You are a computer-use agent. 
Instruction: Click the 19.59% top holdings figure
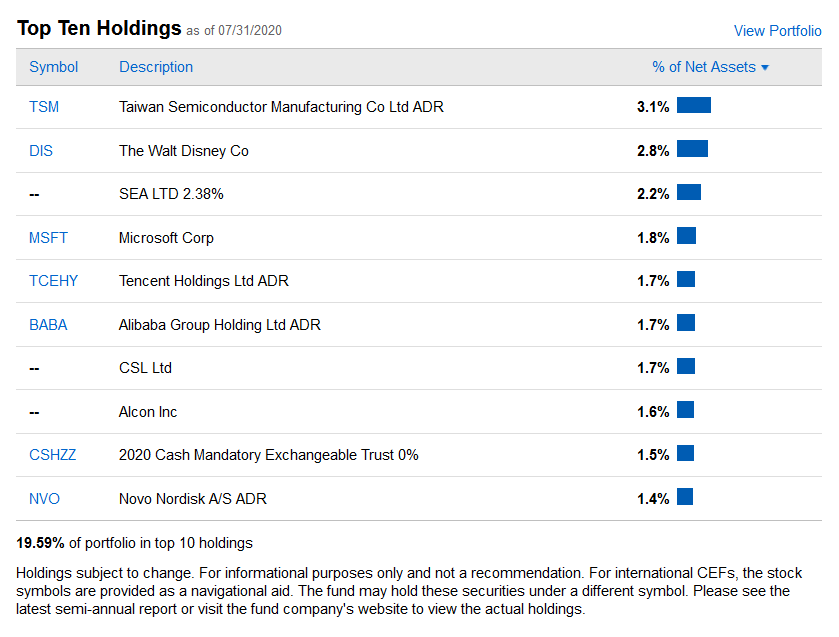tap(40, 543)
